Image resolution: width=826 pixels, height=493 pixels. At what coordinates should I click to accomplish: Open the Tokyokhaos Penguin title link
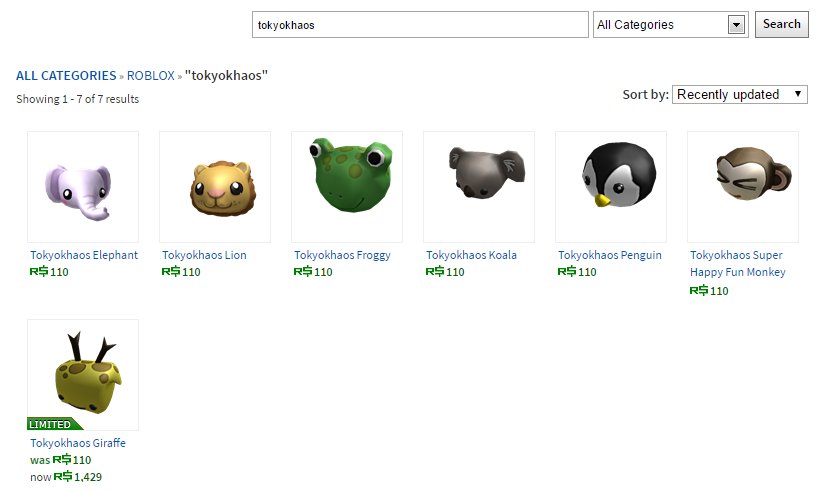coord(610,255)
